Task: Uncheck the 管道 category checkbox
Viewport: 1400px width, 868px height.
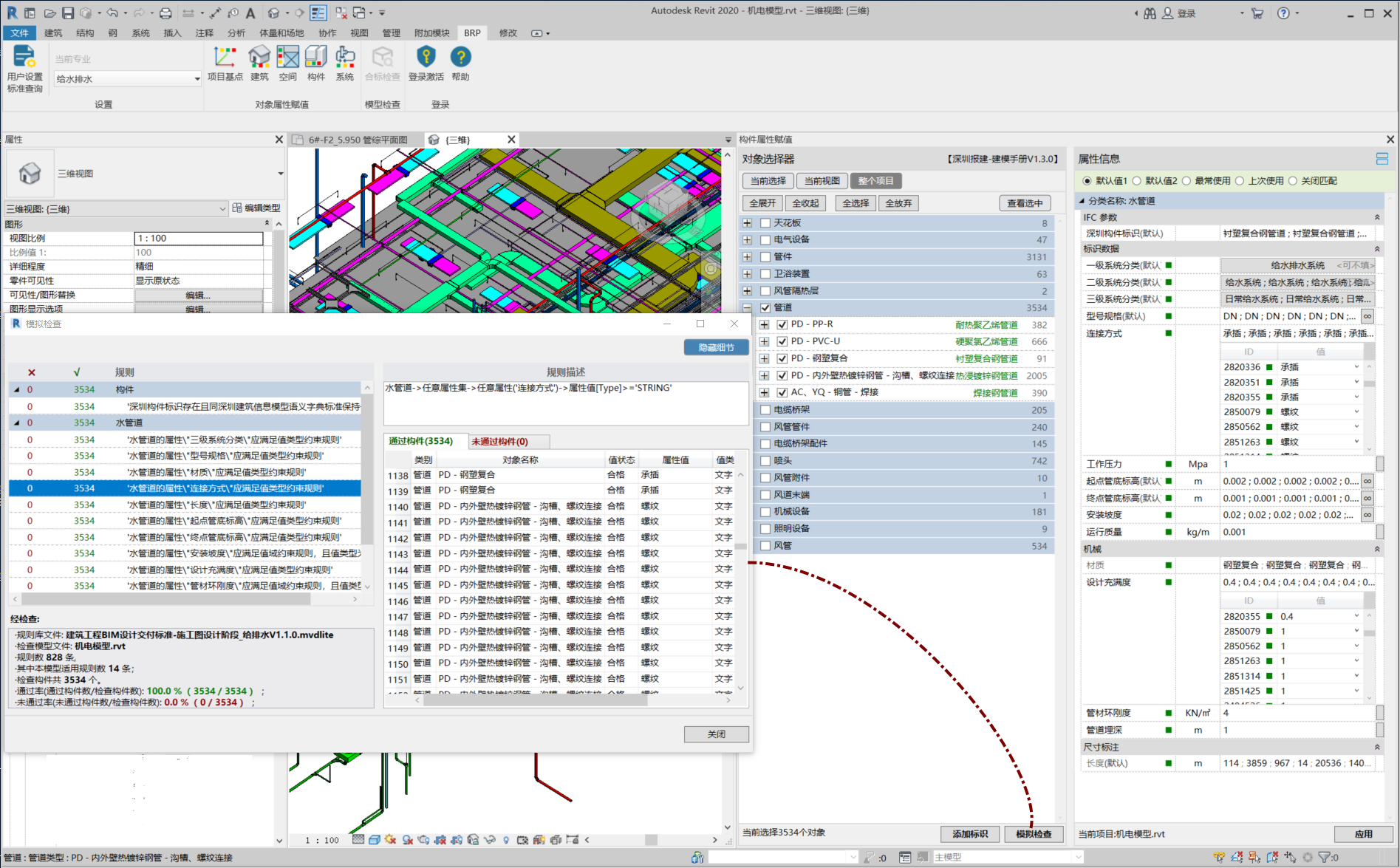Action: [765, 308]
